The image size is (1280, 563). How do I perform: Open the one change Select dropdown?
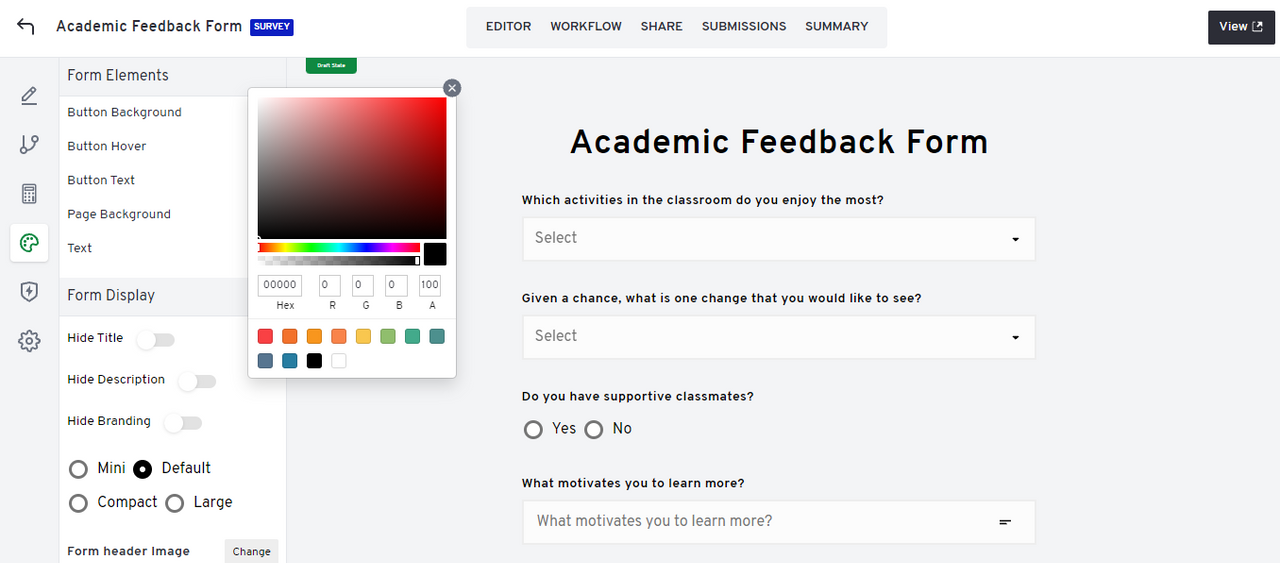(x=778, y=337)
